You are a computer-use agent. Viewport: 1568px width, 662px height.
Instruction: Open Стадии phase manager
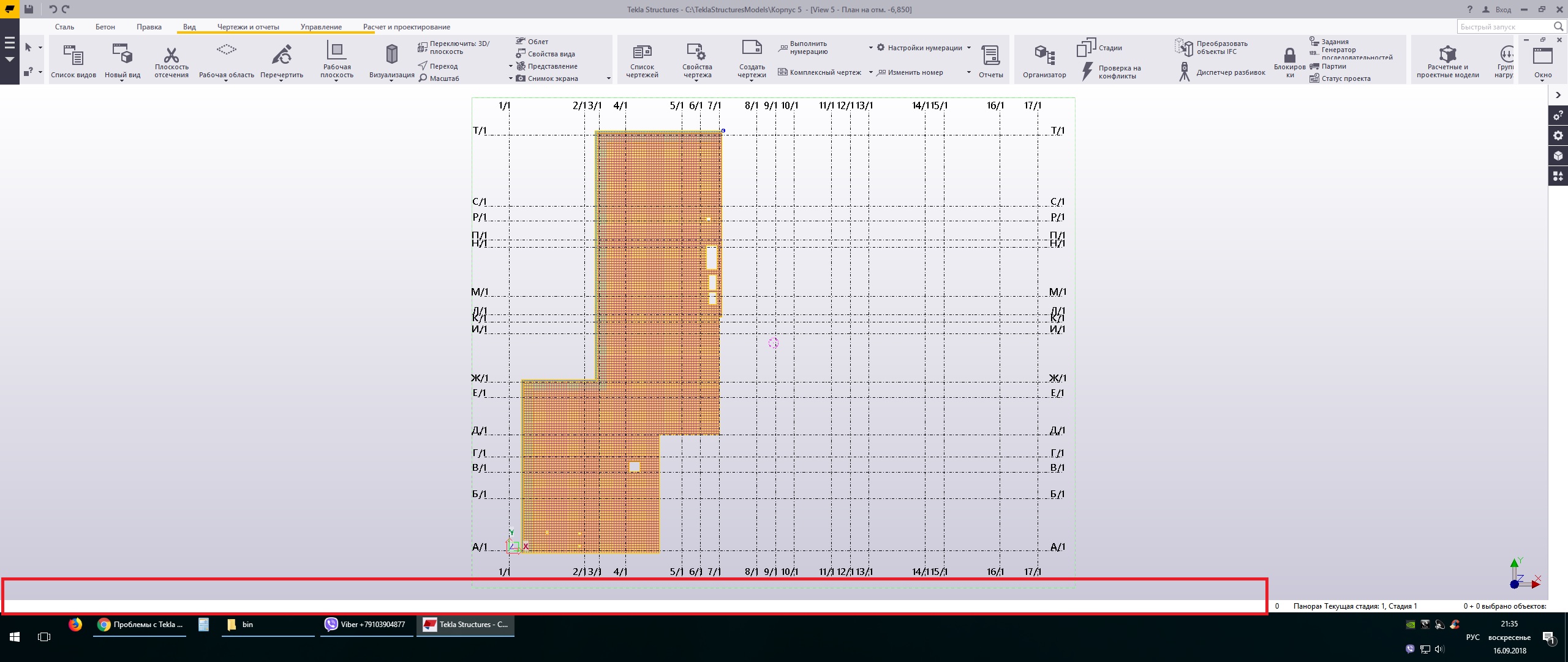click(1087, 47)
